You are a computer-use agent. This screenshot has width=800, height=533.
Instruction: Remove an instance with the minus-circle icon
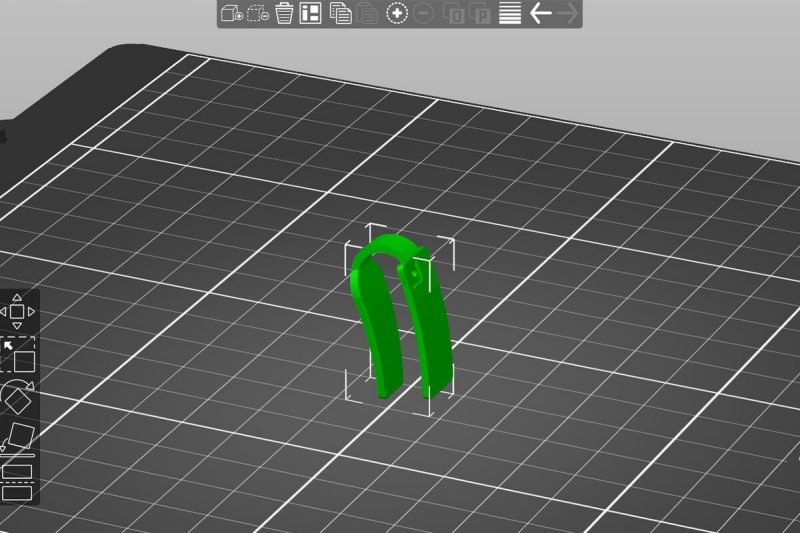click(x=423, y=13)
